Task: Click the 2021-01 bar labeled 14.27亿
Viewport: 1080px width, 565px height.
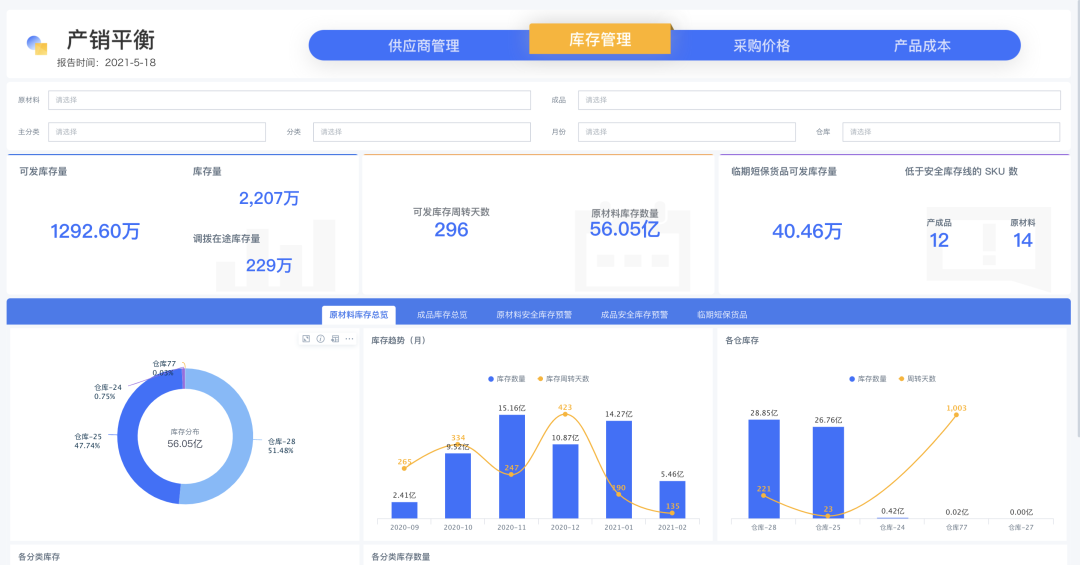Action: click(x=619, y=470)
